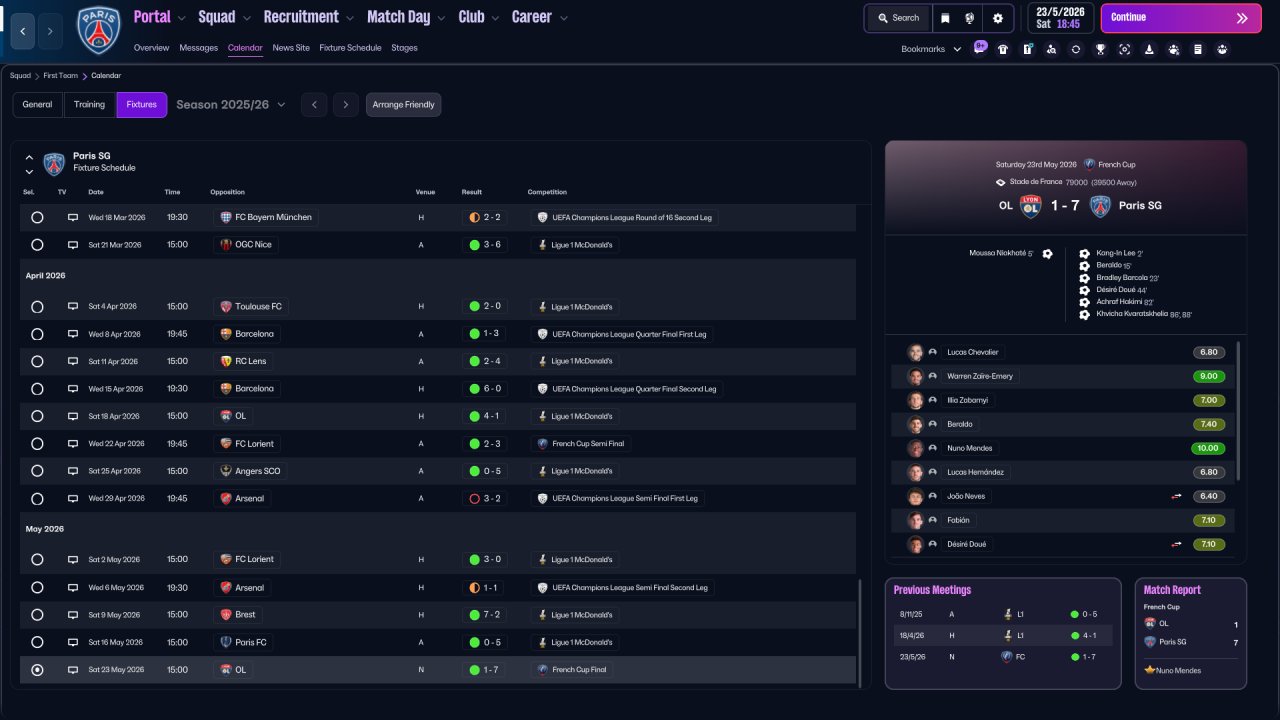Open the staff group shortcut icon
The image size is (1280, 720).
(1174, 49)
